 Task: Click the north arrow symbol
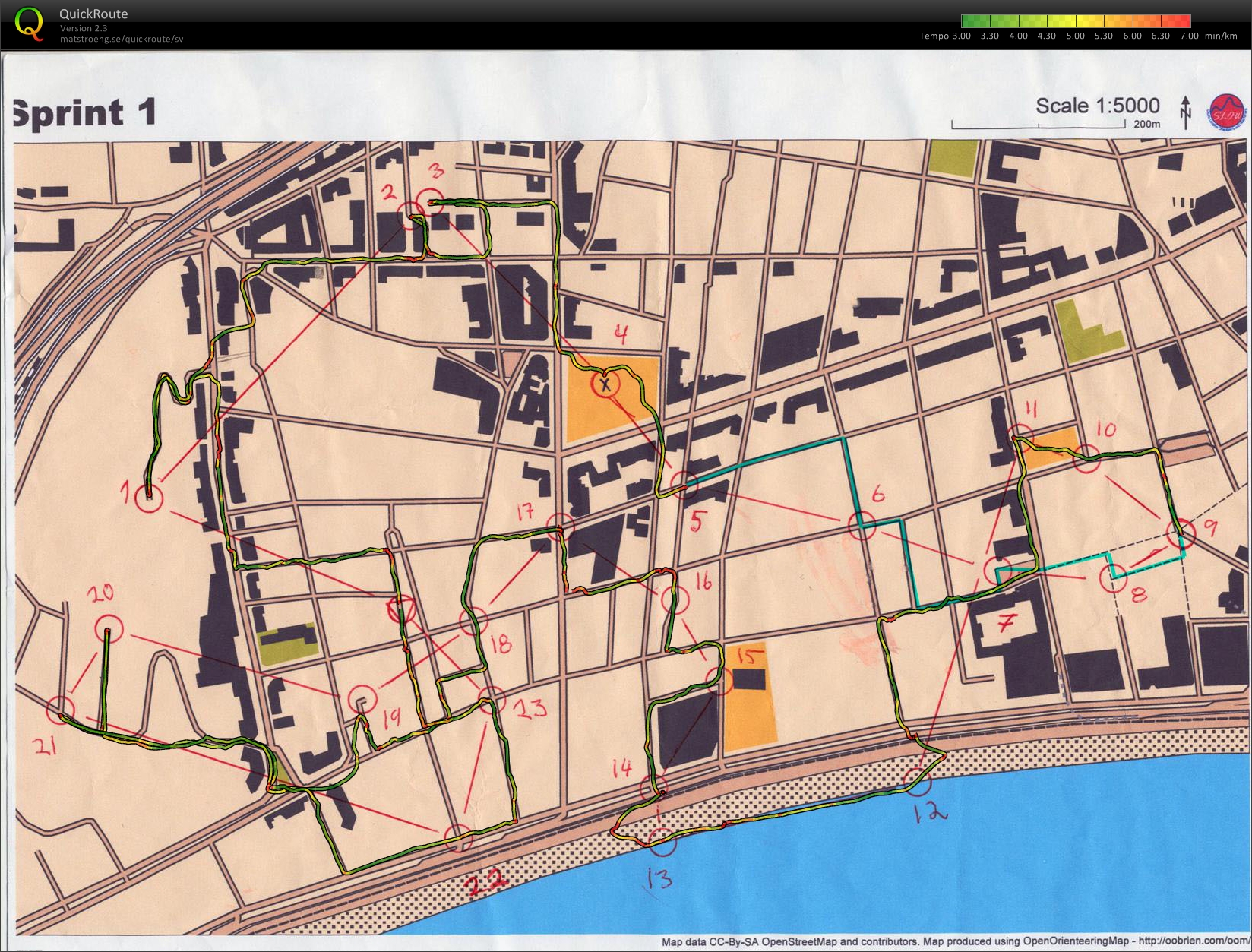coord(1186,112)
